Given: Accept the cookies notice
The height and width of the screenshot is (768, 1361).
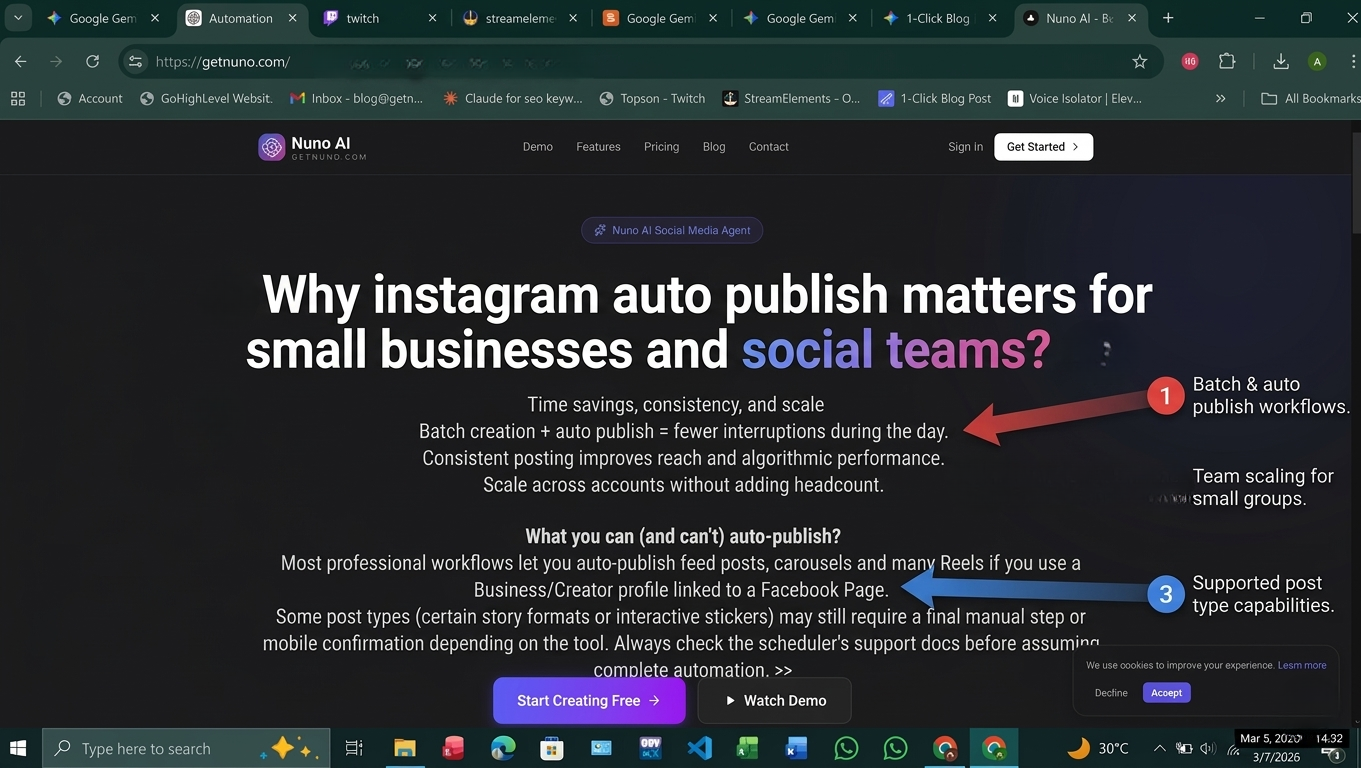Looking at the screenshot, I should pos(1166,693).
